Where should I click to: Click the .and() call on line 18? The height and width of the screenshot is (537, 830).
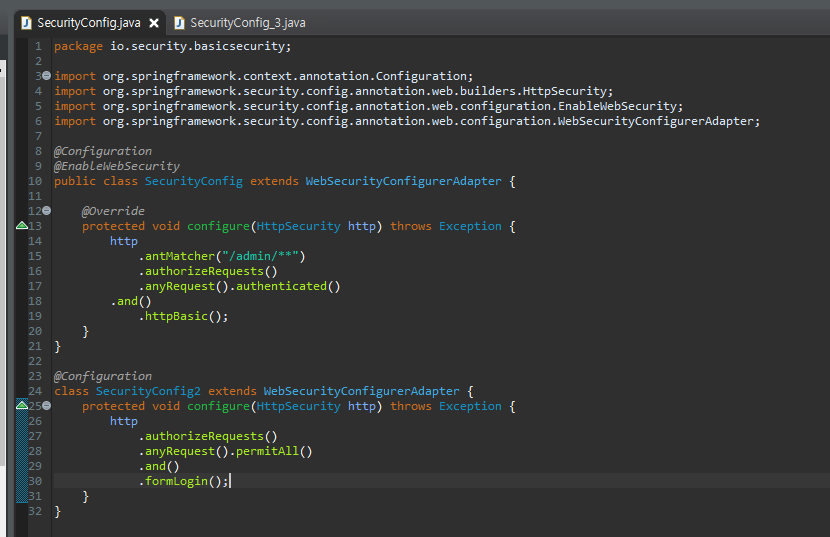[131, 301]
